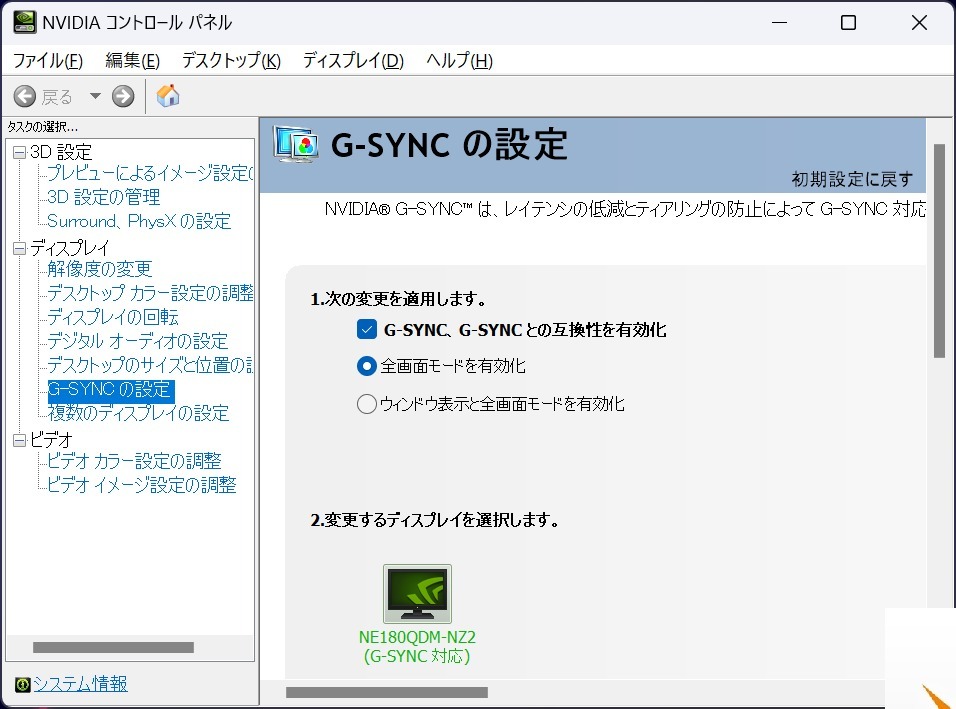Select G-SYNC の設定 tree item
Screen dimensions: 956x709
pos(111,390)
